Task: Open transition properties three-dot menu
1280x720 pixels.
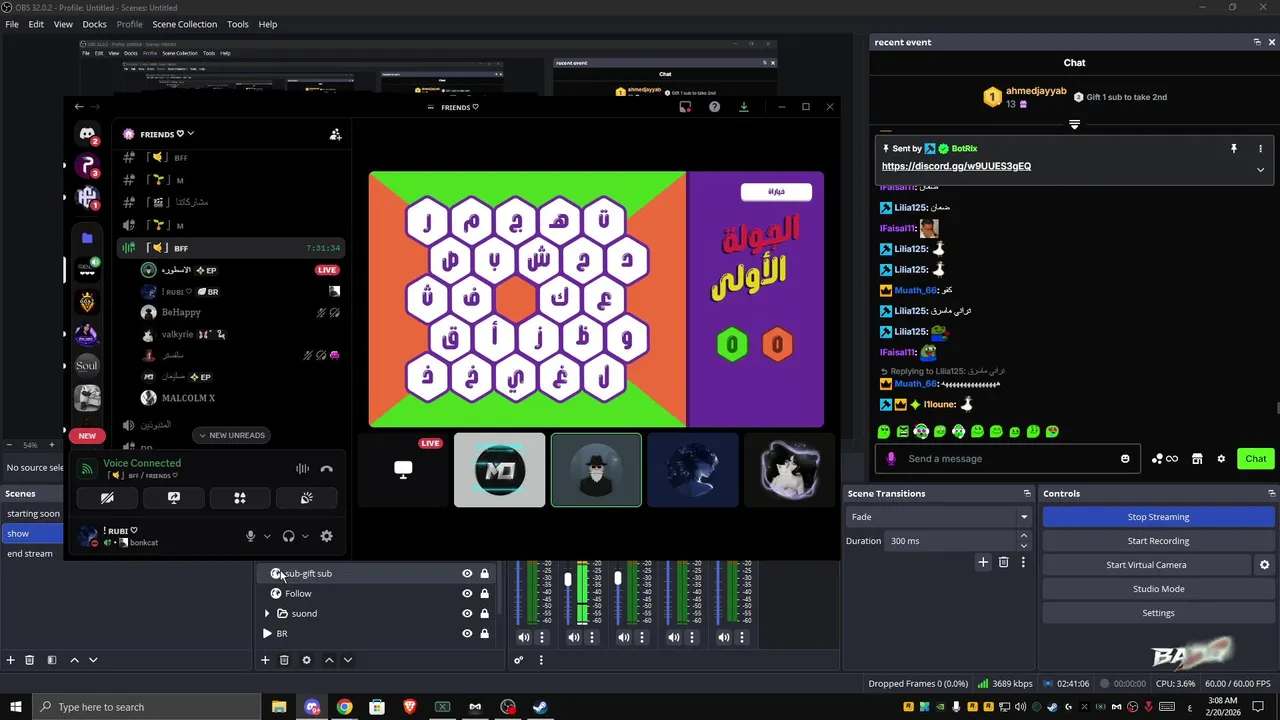Action: [1022, 563]
